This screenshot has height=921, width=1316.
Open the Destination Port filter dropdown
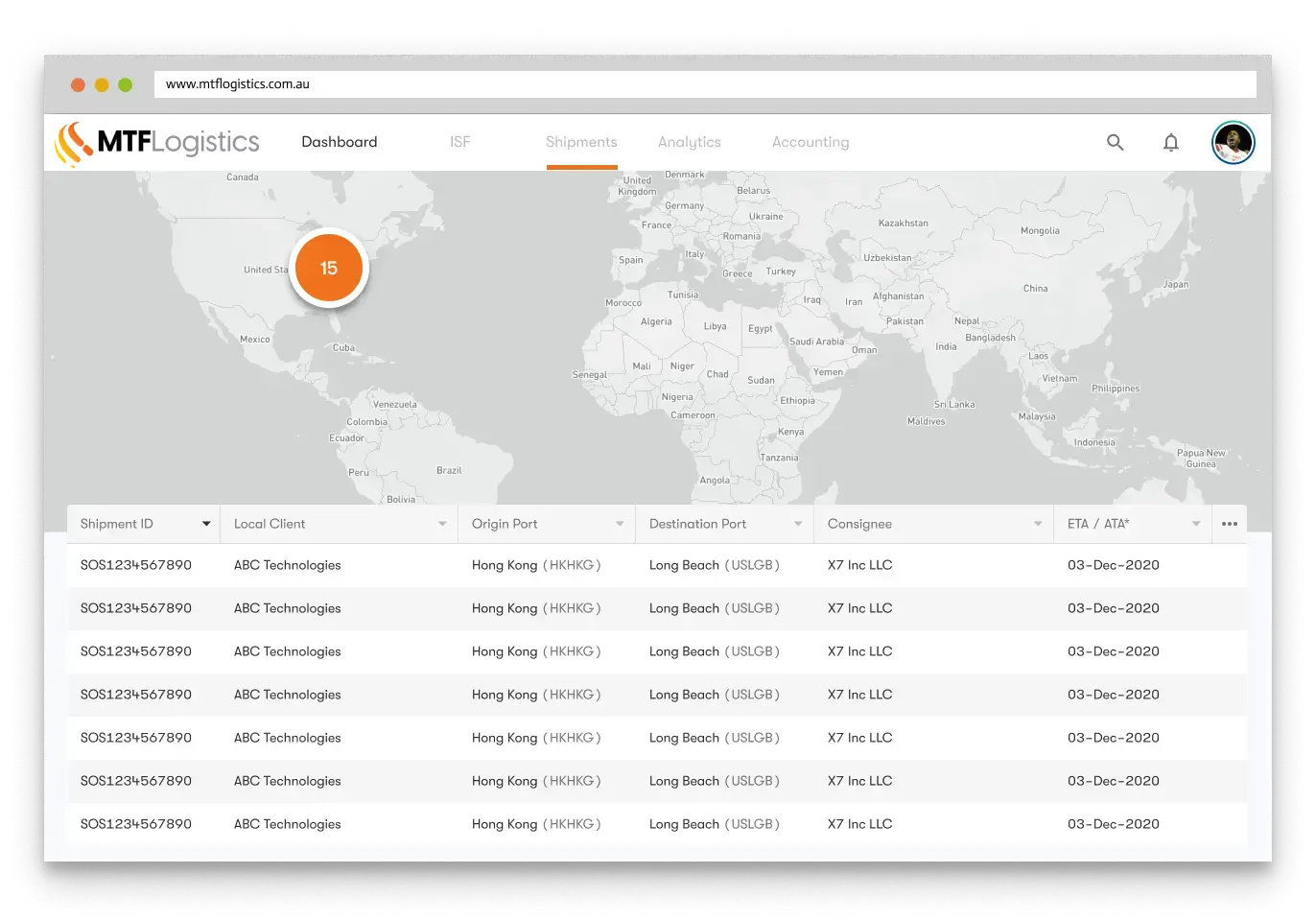[x=798, y=524]
